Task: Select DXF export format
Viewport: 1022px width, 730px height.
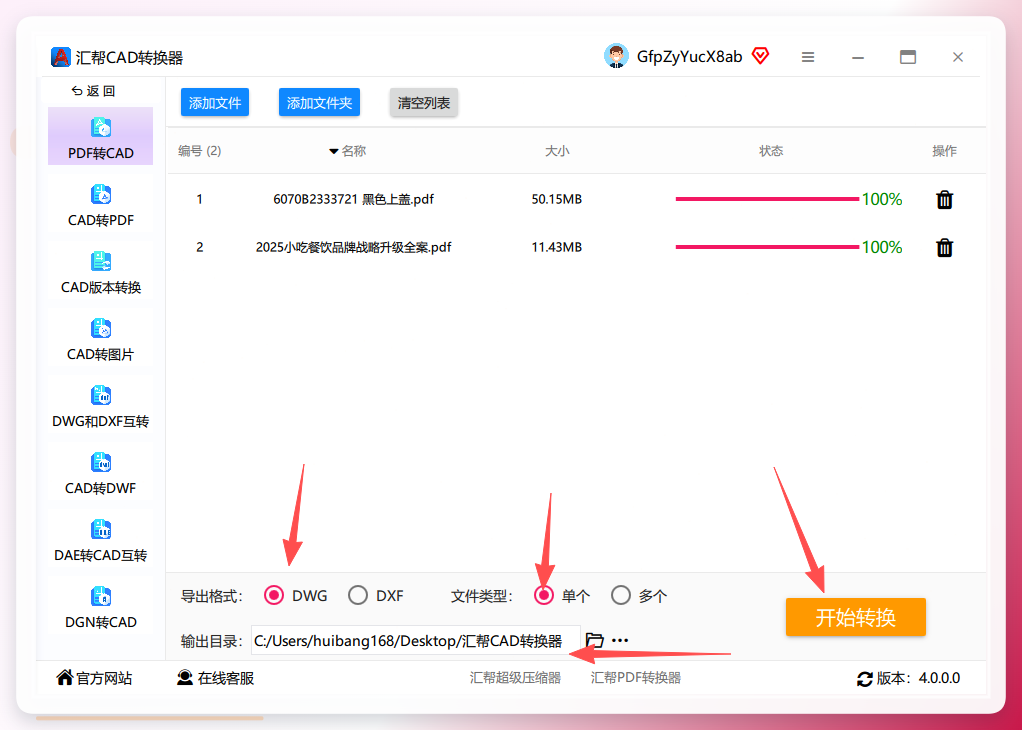Action: [x=357, y=595]
